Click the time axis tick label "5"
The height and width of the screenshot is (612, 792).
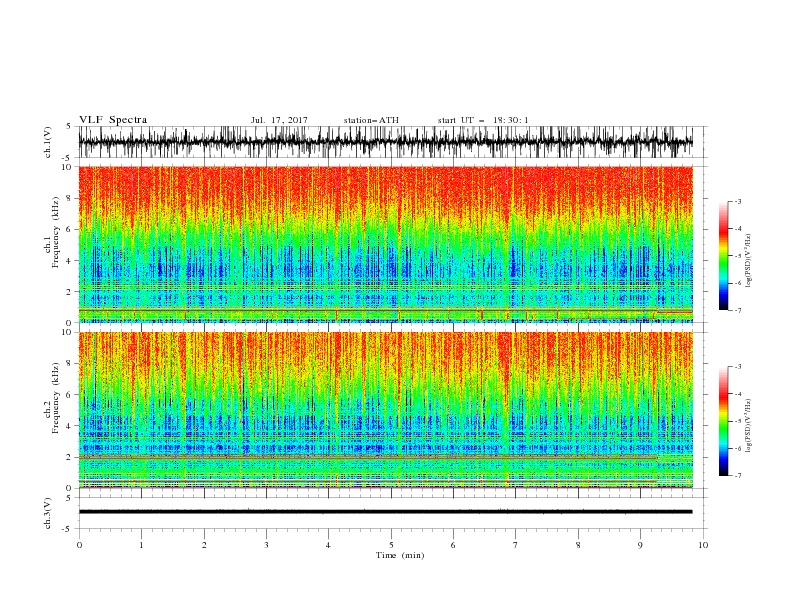point(391,545)
